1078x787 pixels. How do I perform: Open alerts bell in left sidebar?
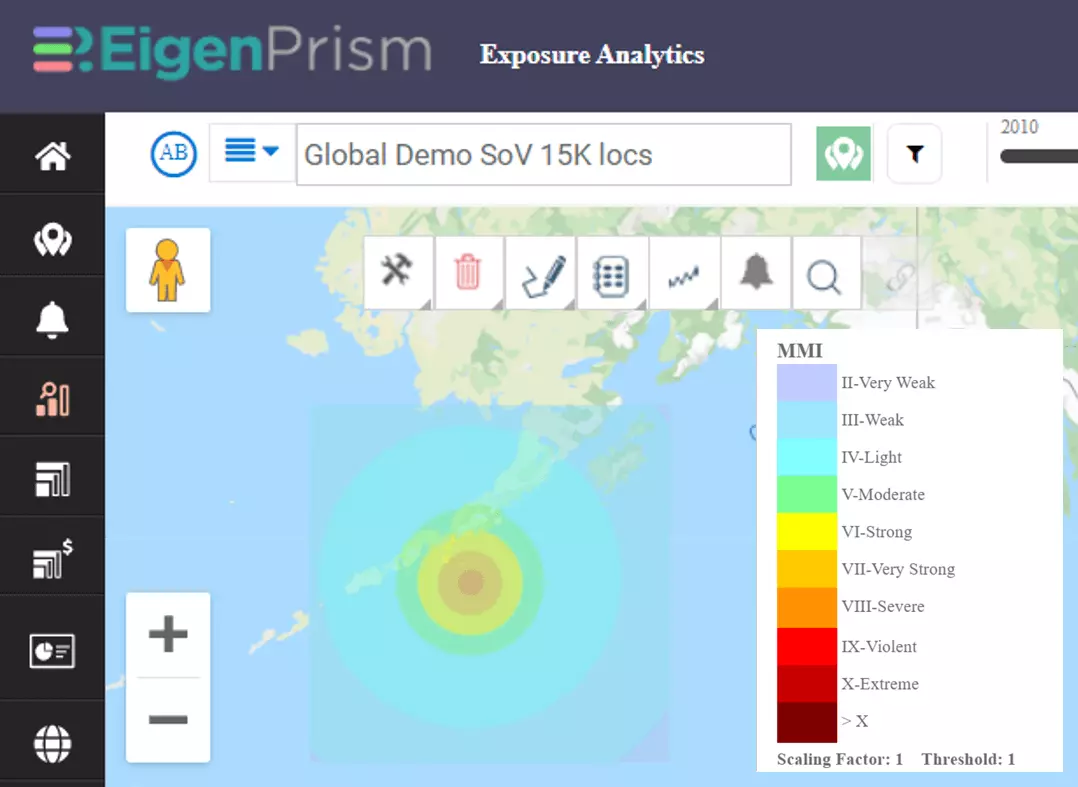pos(52,320)
